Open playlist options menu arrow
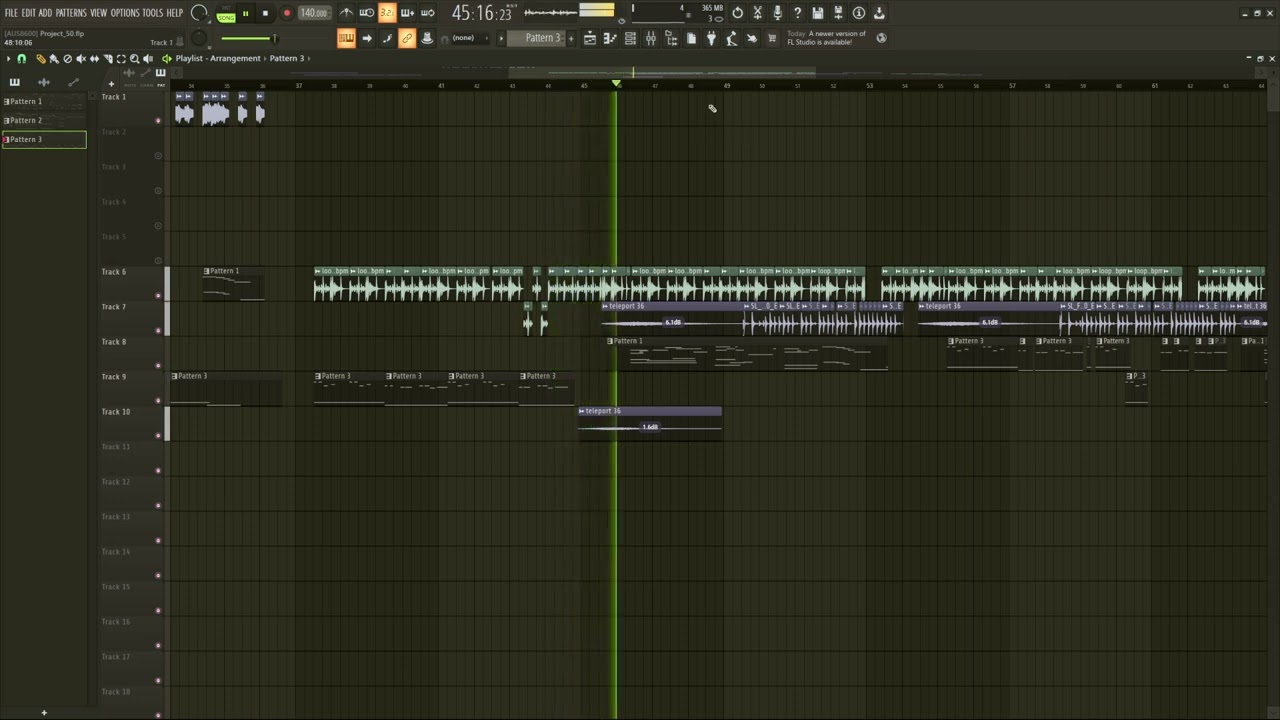The width and height of the screenshot is (1280, 720). point(9,59)
